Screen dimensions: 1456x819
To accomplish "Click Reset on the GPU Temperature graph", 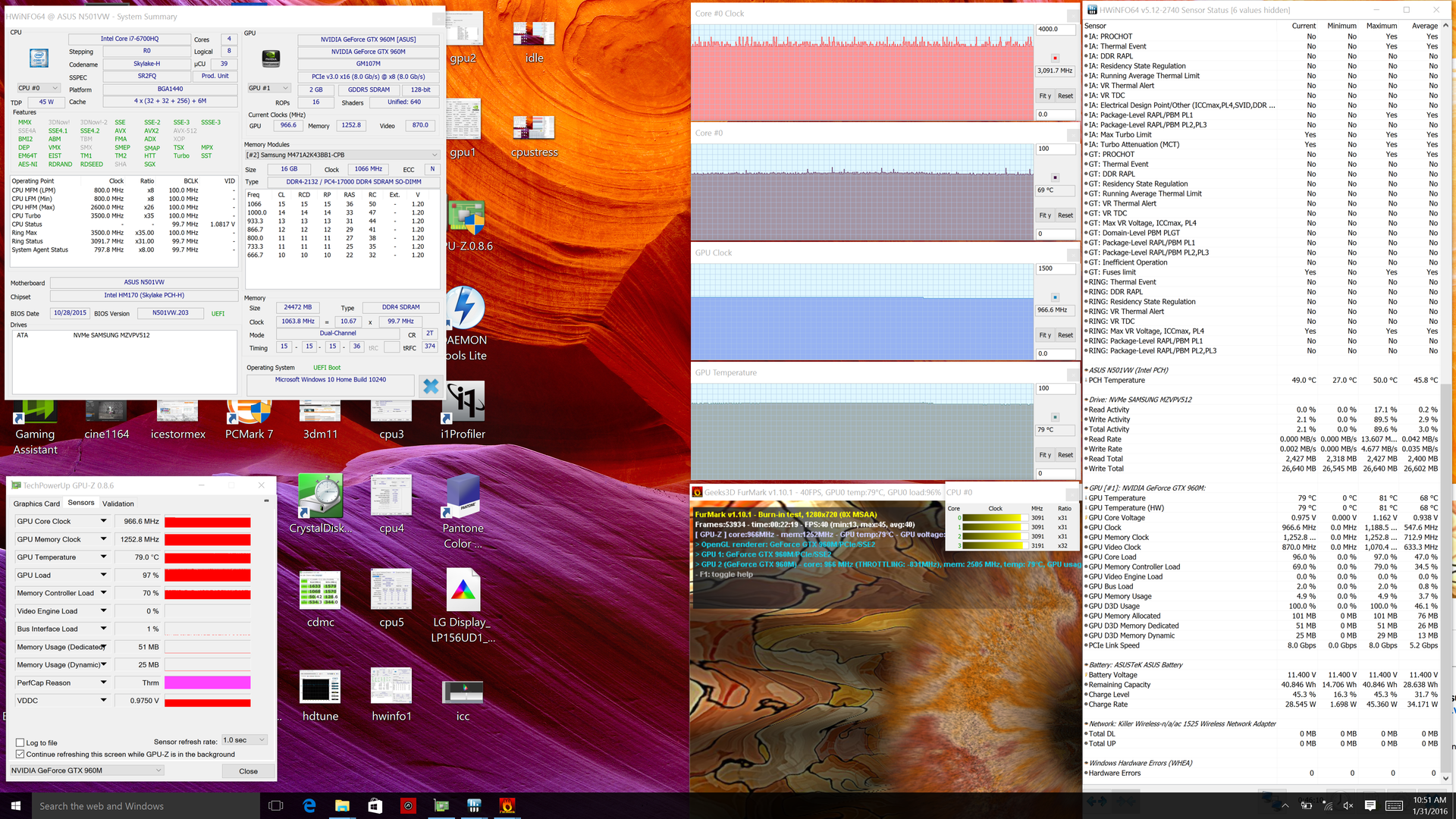I will click(1065, 455).
